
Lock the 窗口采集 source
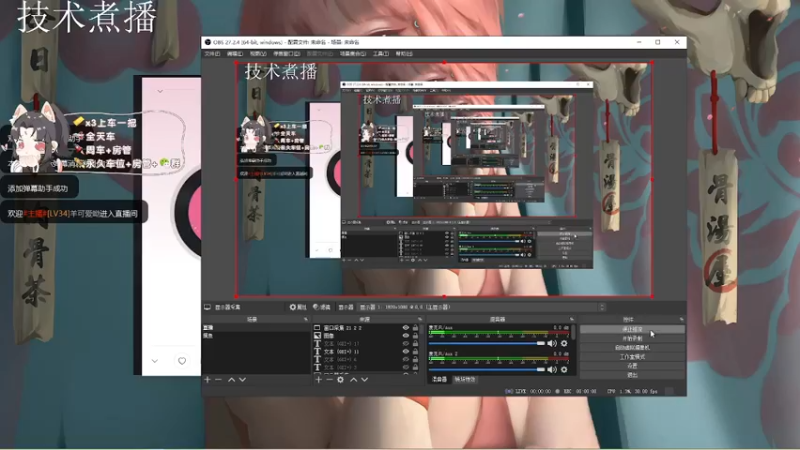[x=415, y=328]
